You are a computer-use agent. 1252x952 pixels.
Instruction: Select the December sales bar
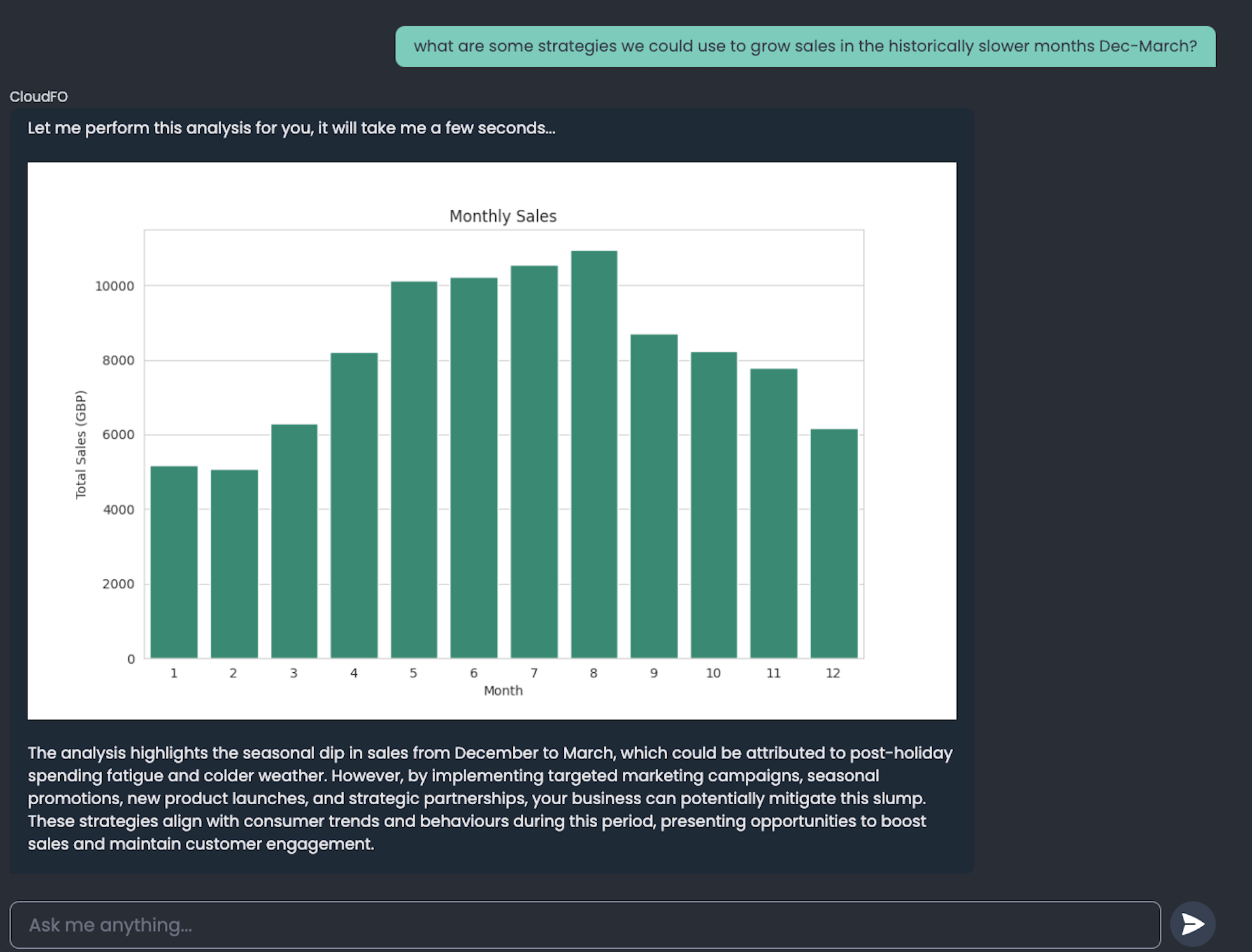(833, 543)
